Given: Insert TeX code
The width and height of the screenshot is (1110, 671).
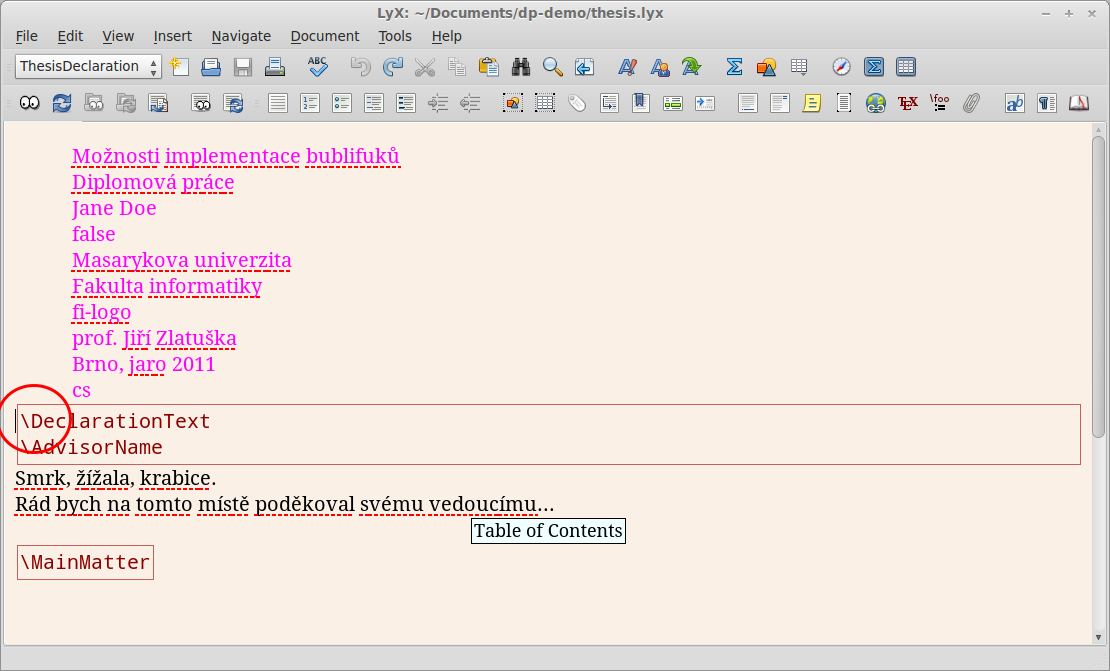Looking at the screenshot, I should click(908, 103).
